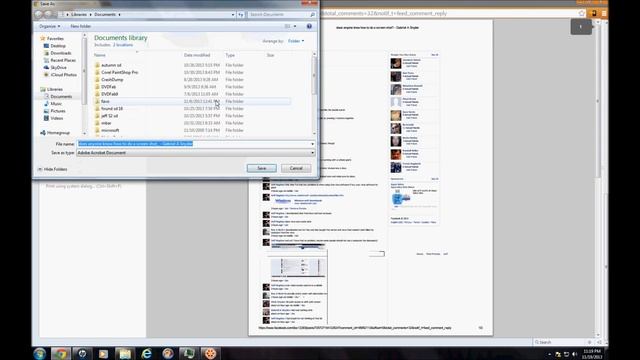This screenshot has height=360, width=640.
Task: Click the Save button in the dialog
Action: [262, 168]
